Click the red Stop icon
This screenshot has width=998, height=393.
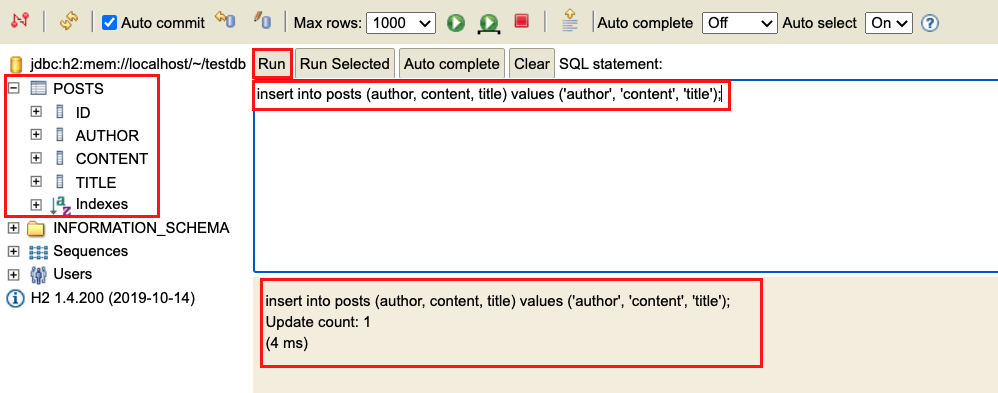[x=522, y=22]
